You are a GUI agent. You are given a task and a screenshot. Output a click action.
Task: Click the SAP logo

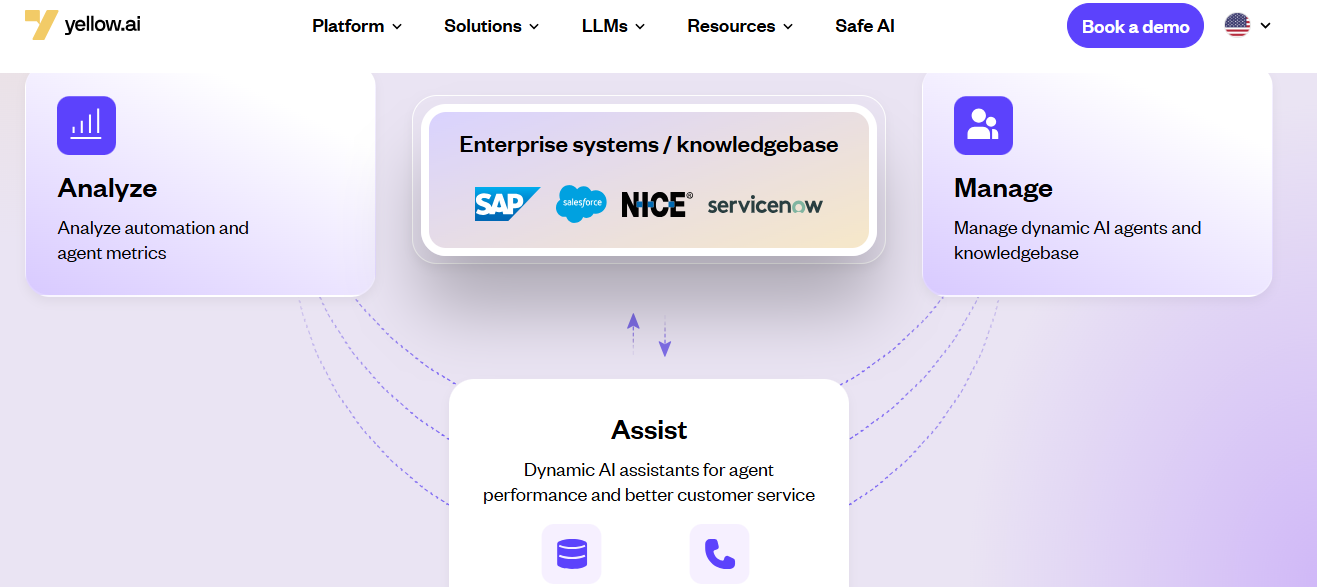[x=507, y=204]
